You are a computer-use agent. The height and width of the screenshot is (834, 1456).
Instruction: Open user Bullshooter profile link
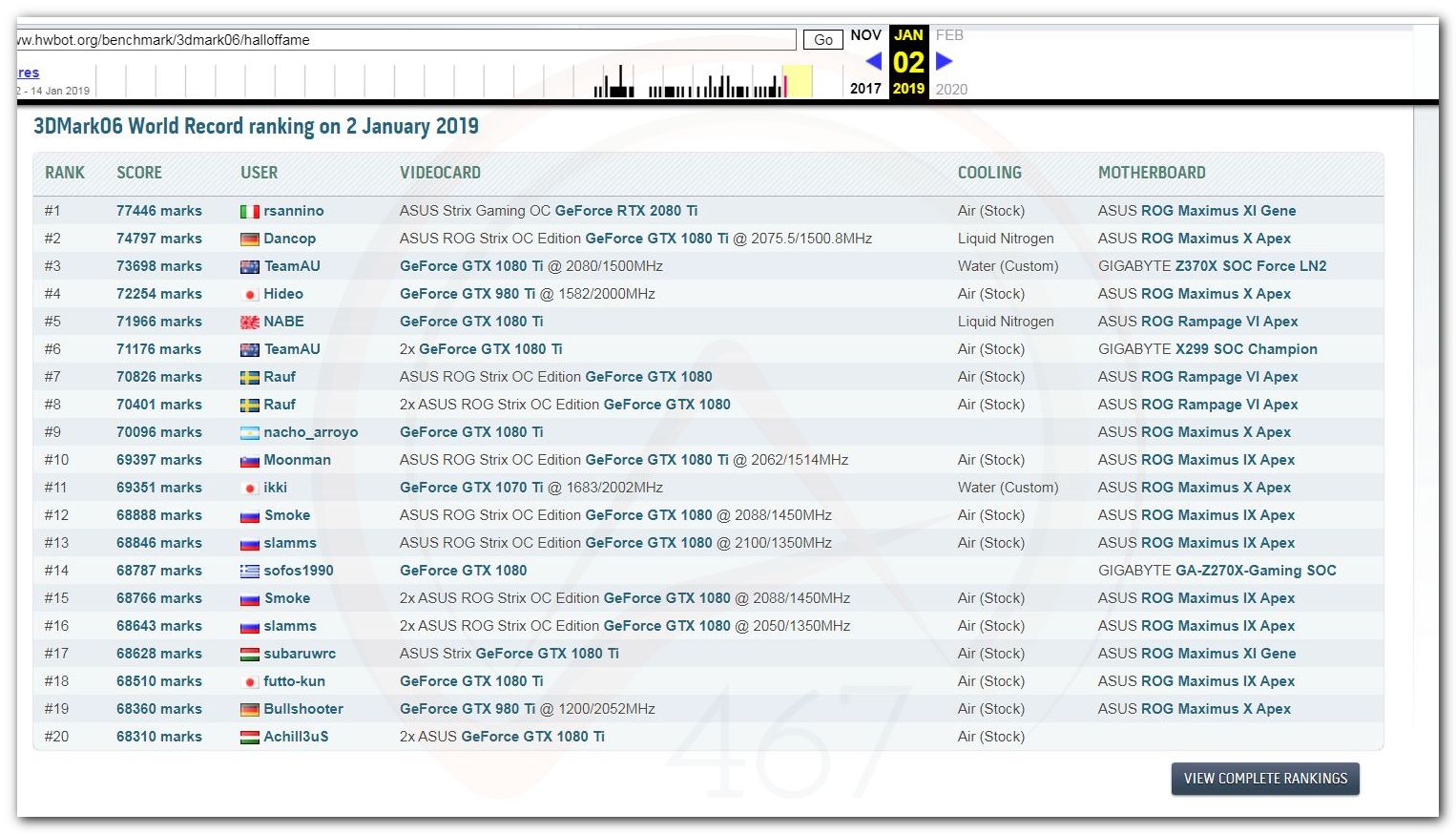click(303, 709)
